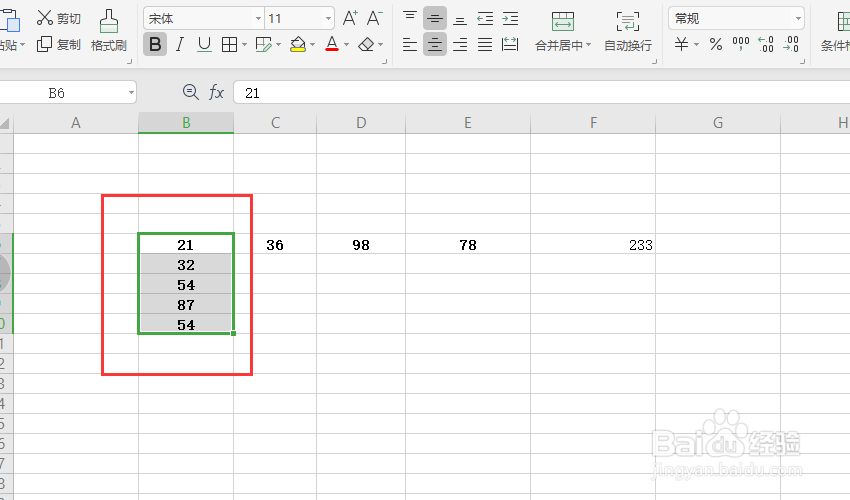850x500 pixels.
Task: Apply cell borders with the grid icon
Action: click(x=230, y=44)
